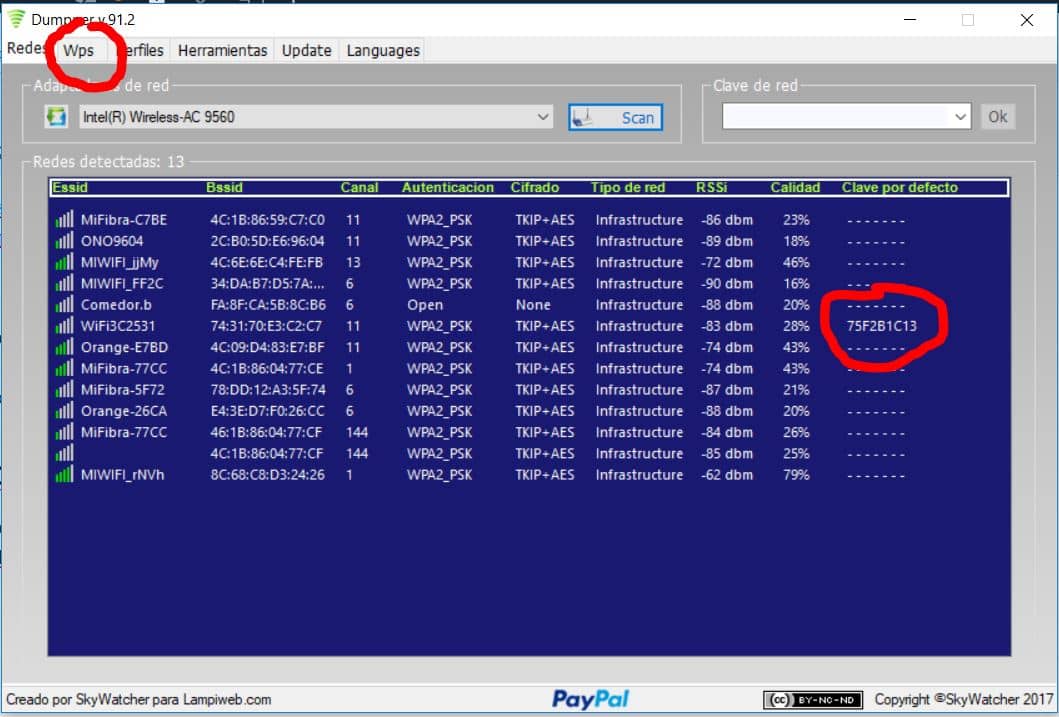Click Bssid 8C:68:C8:D3:24:26
Viewport: 1059px width, 717px height.
pyautogui.click(x=267, y=475)
